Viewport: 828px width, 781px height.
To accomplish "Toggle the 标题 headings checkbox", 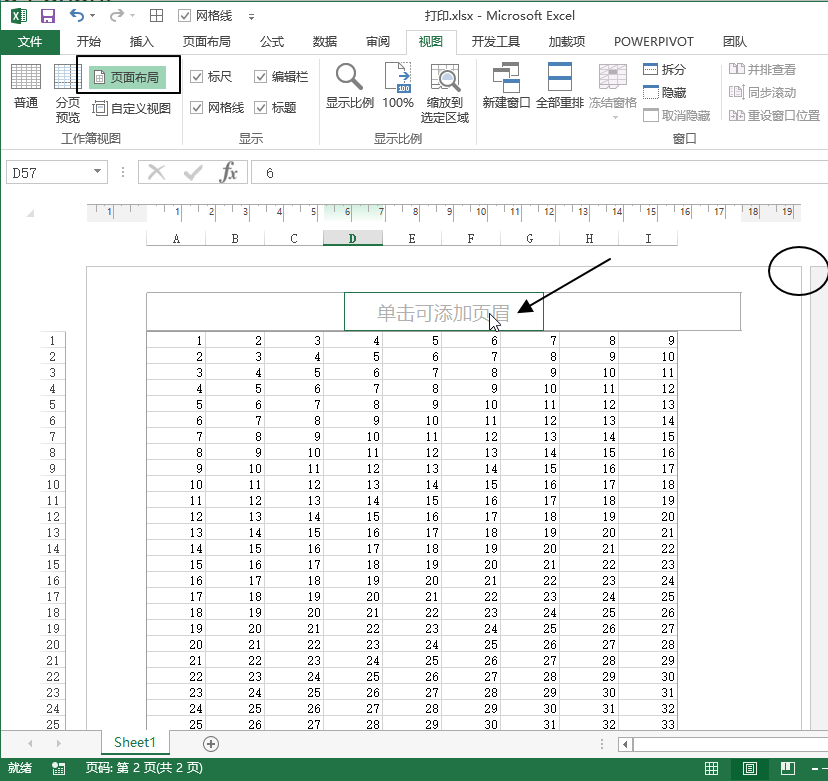I will point(261,108).
